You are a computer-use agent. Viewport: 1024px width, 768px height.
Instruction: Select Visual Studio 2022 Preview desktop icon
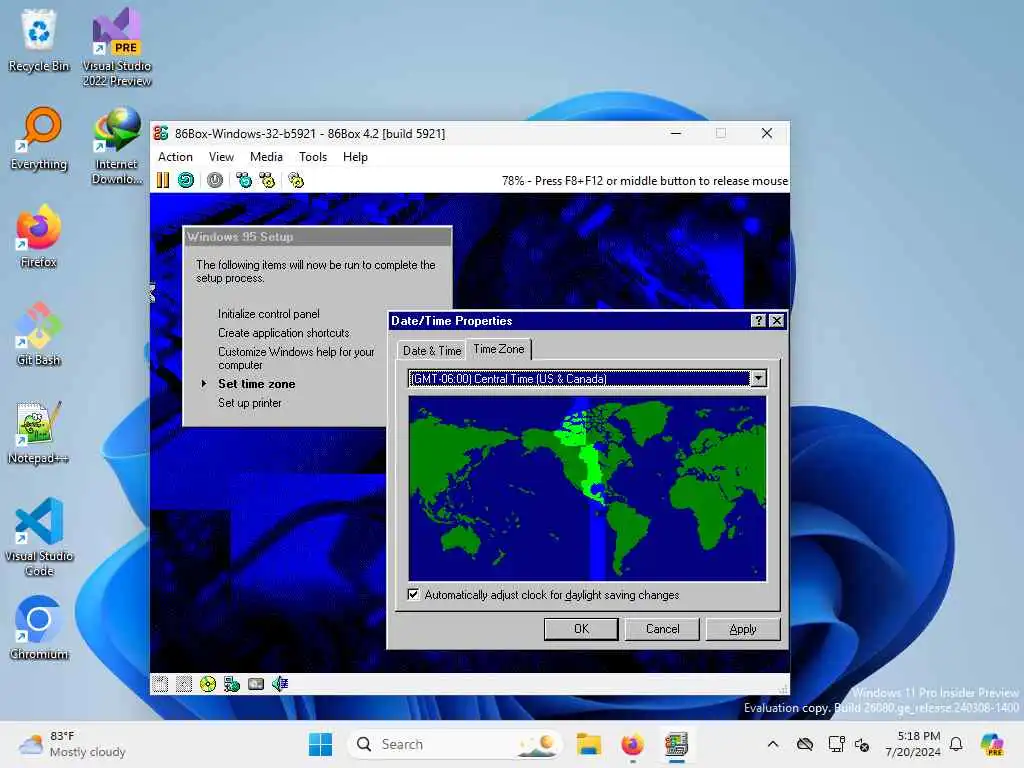click(x=117, y=47)
